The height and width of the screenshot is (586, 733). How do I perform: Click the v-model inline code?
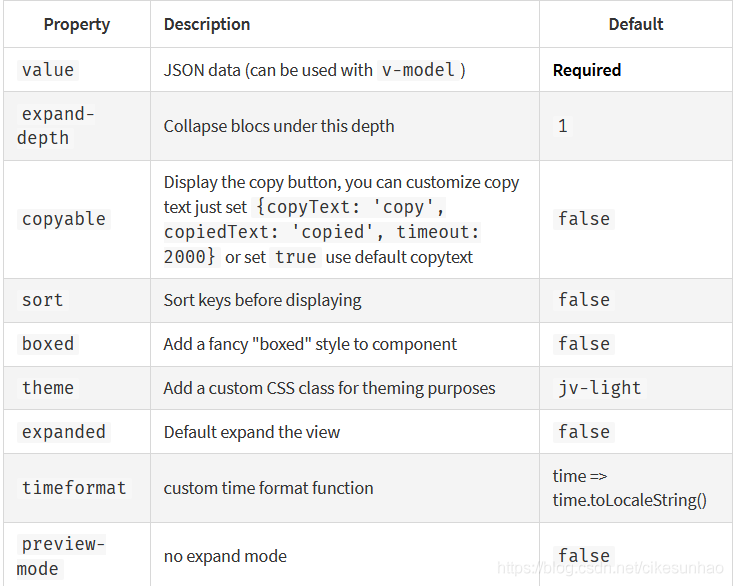(418, 70)
